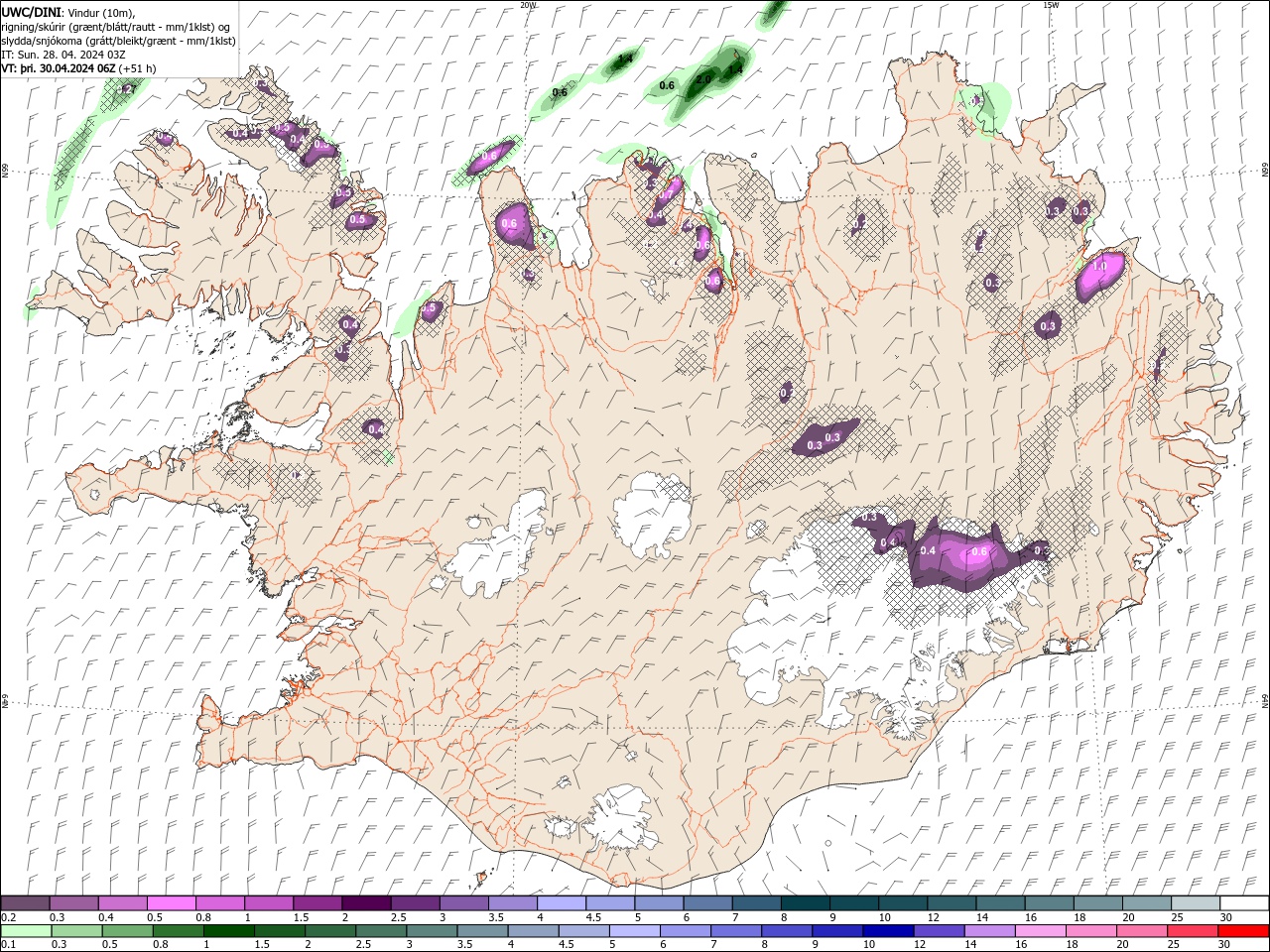
Task: Click the 15W longitude label at top
Action: pyautogui.click(x=1051, y=5)
